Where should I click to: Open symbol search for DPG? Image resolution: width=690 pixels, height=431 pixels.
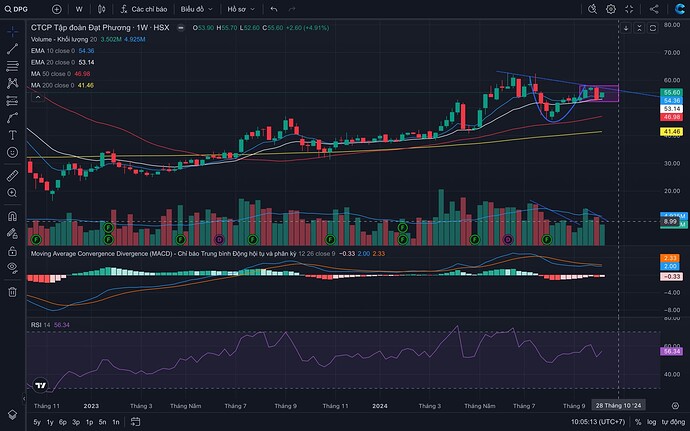16,9
